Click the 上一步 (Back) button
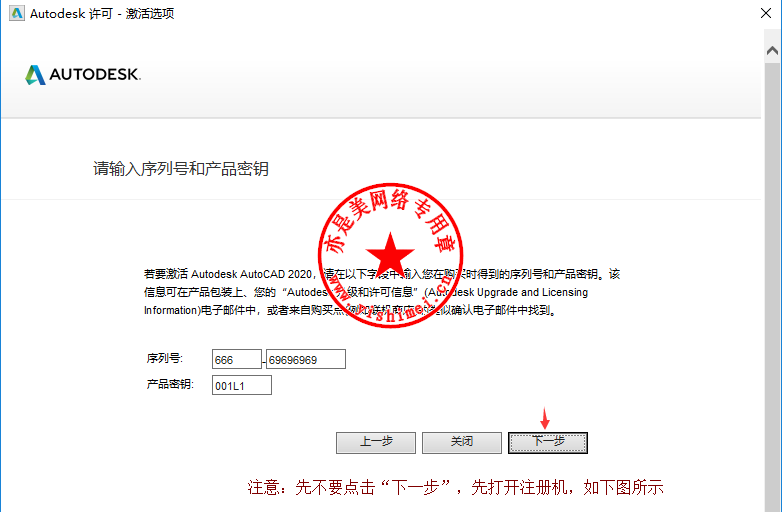Viewport: 782px width, 512px height. 376,442
